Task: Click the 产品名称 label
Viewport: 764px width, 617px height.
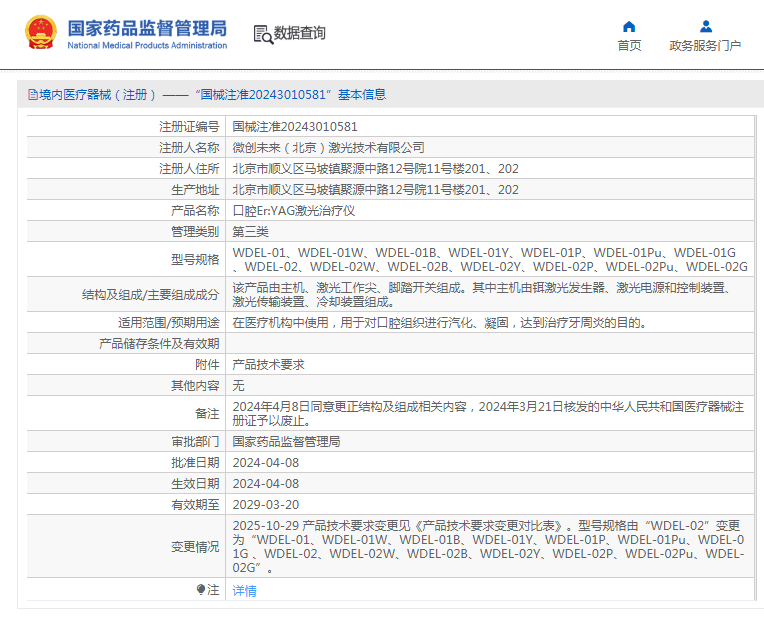Action: 195,211
